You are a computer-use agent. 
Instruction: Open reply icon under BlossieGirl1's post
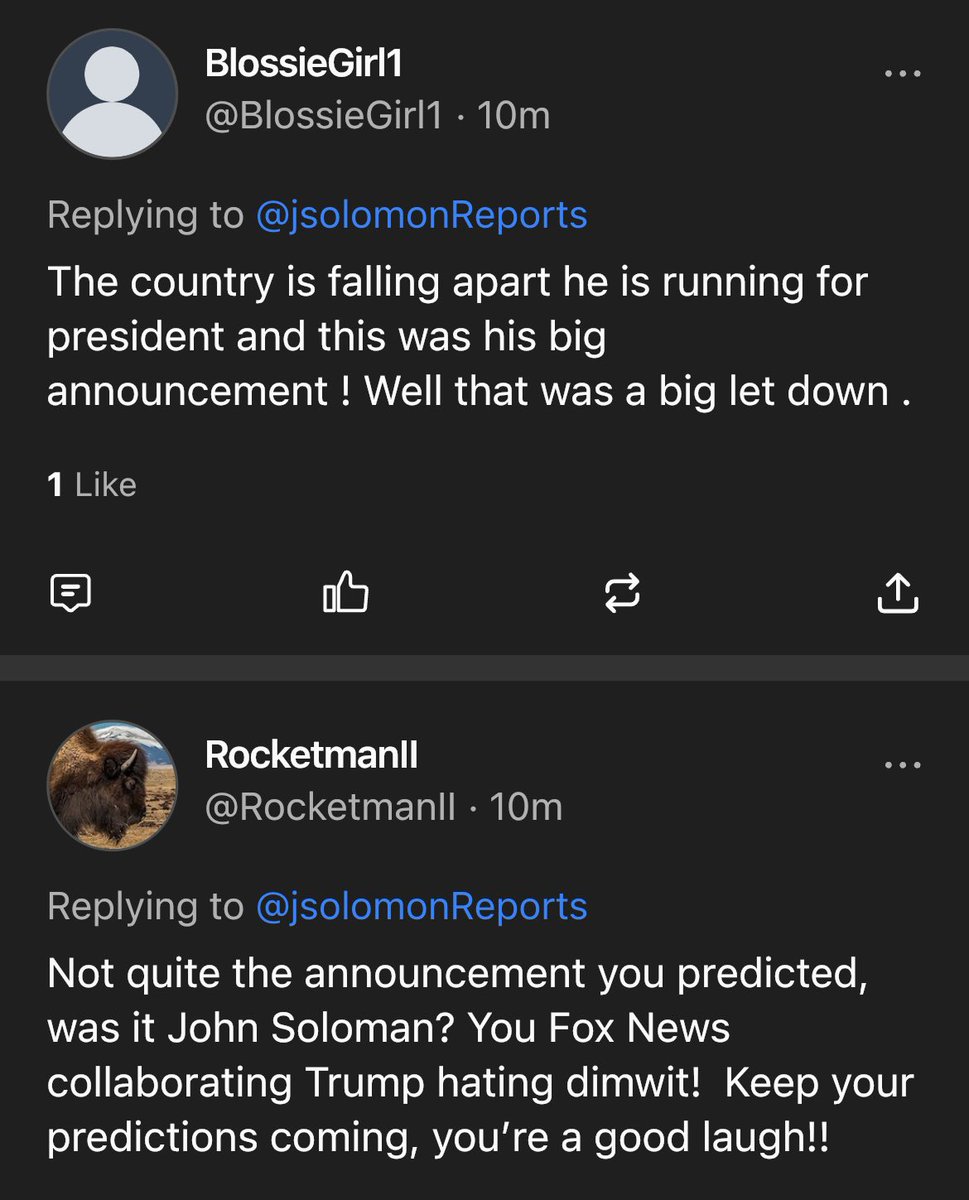point(70,594)
